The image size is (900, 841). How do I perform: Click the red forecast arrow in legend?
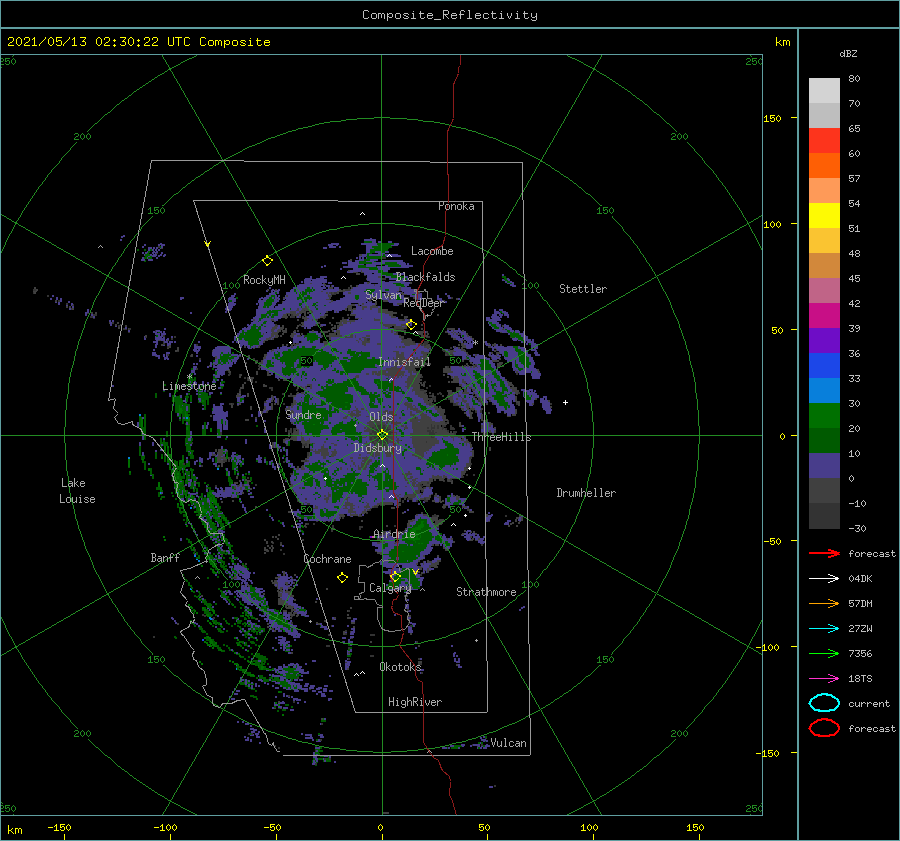[x=824, y=553]
